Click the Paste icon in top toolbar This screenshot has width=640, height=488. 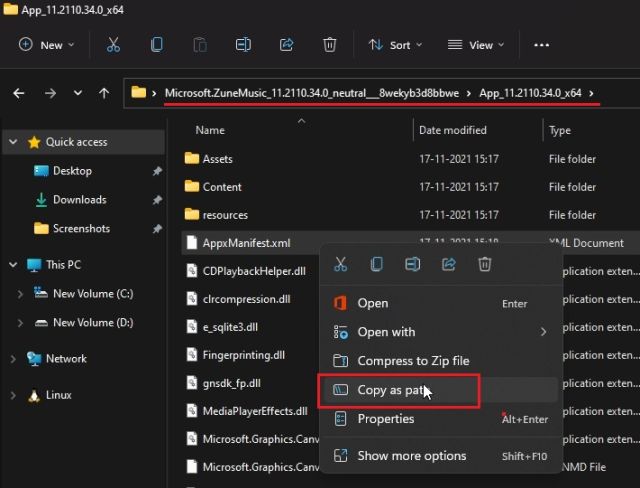(x=200, y=44)
